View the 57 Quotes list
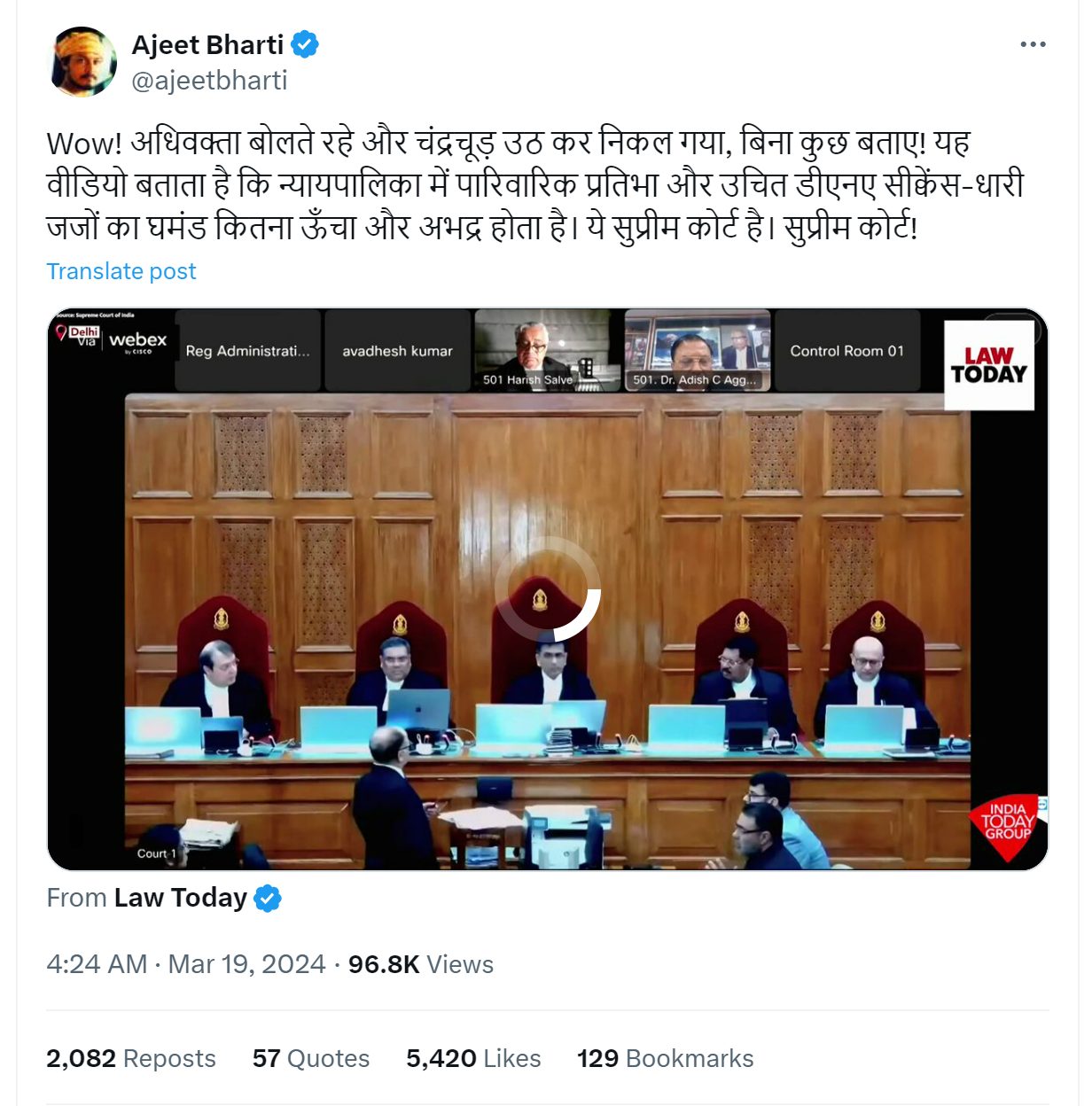This screenshot has width=1092, height=1106. click(x=311, y=1058)
